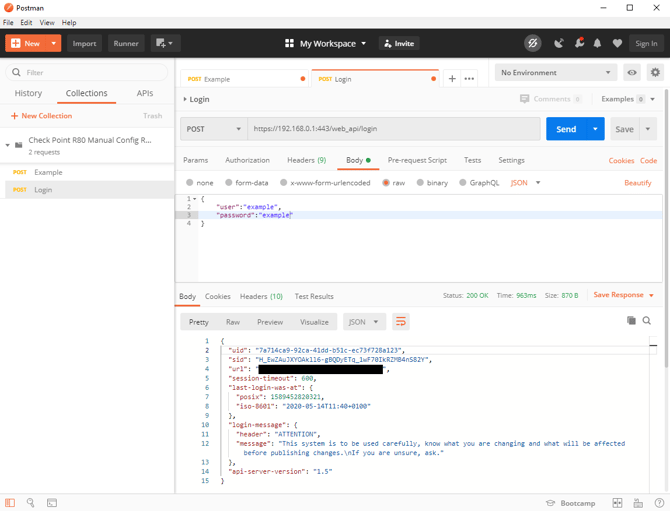Open the manage environments gear icon
Viewport: 670px width, 511px height.
tap(655, 73)
